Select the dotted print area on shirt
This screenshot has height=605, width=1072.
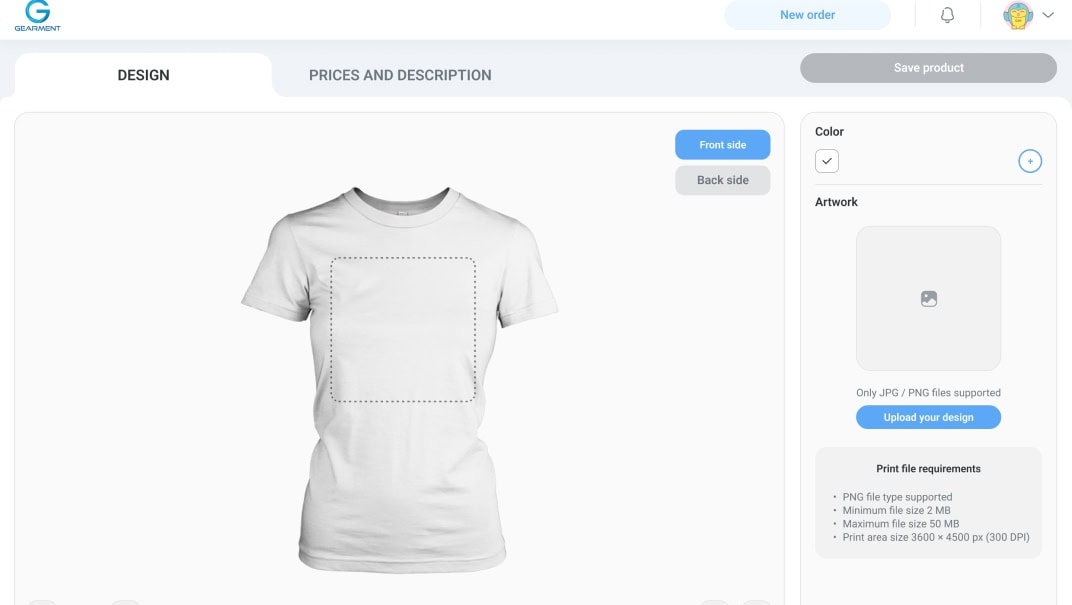tap(403, 330)
